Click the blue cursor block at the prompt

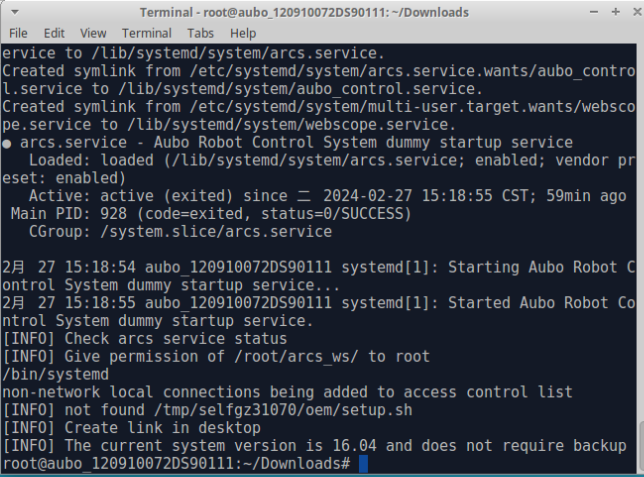coord(363,464)
